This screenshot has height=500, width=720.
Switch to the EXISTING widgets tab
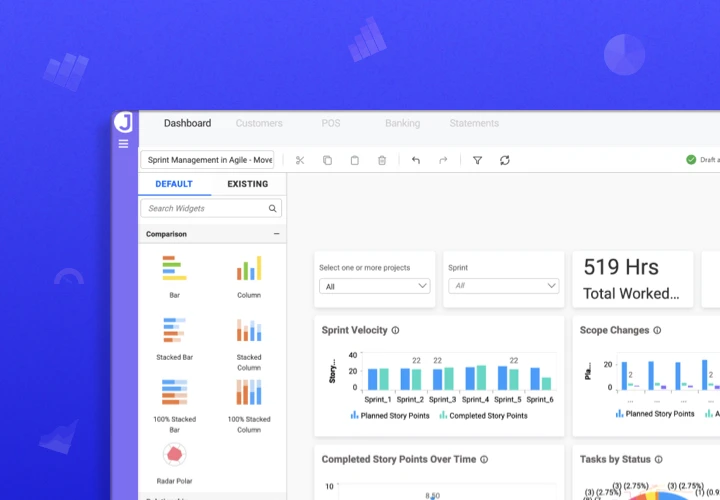pyautogui.click(x=247, y=184)
